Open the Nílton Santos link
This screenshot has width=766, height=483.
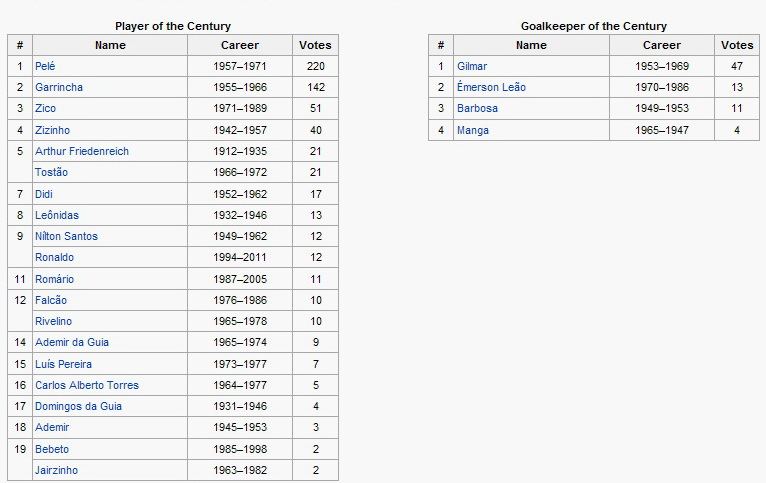[66, 236]
